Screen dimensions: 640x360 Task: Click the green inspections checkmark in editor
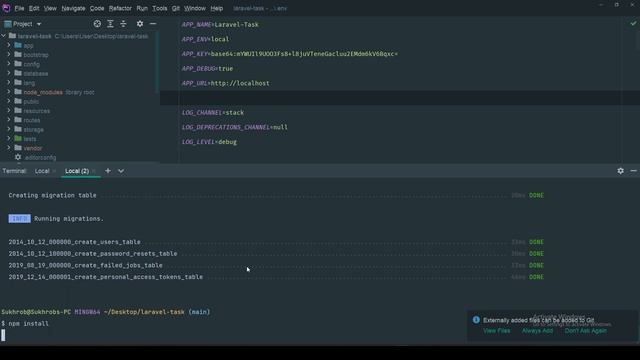pos(633,24)
